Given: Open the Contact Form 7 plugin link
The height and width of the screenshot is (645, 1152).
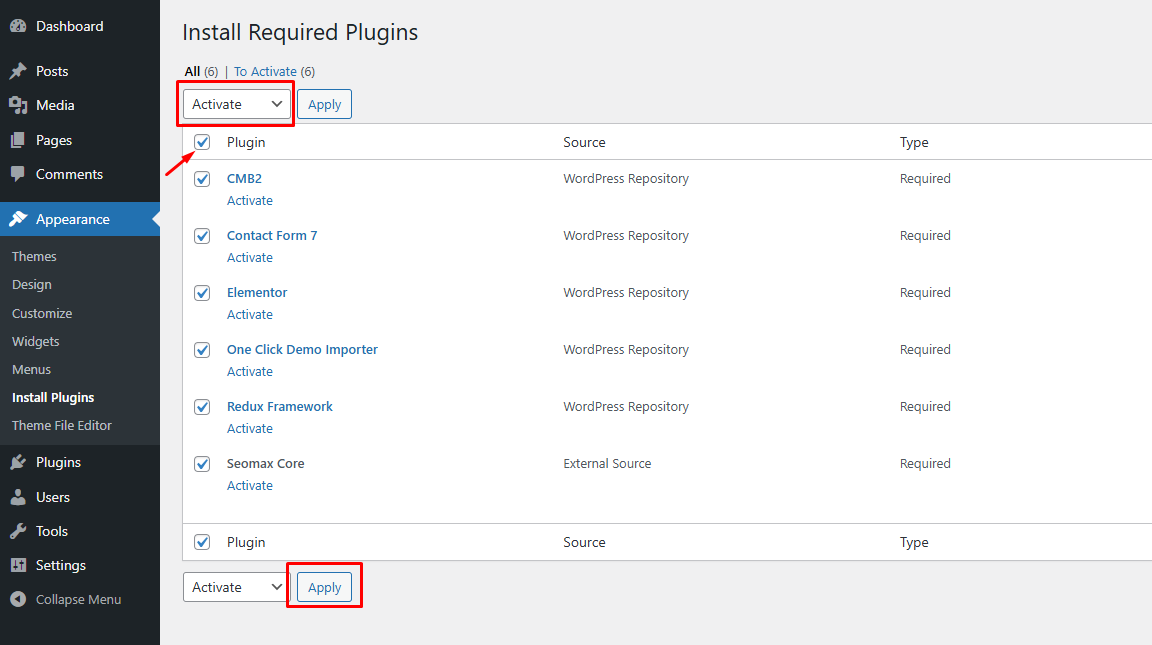Looking at the screenshot, I should (x=272, y=236).
